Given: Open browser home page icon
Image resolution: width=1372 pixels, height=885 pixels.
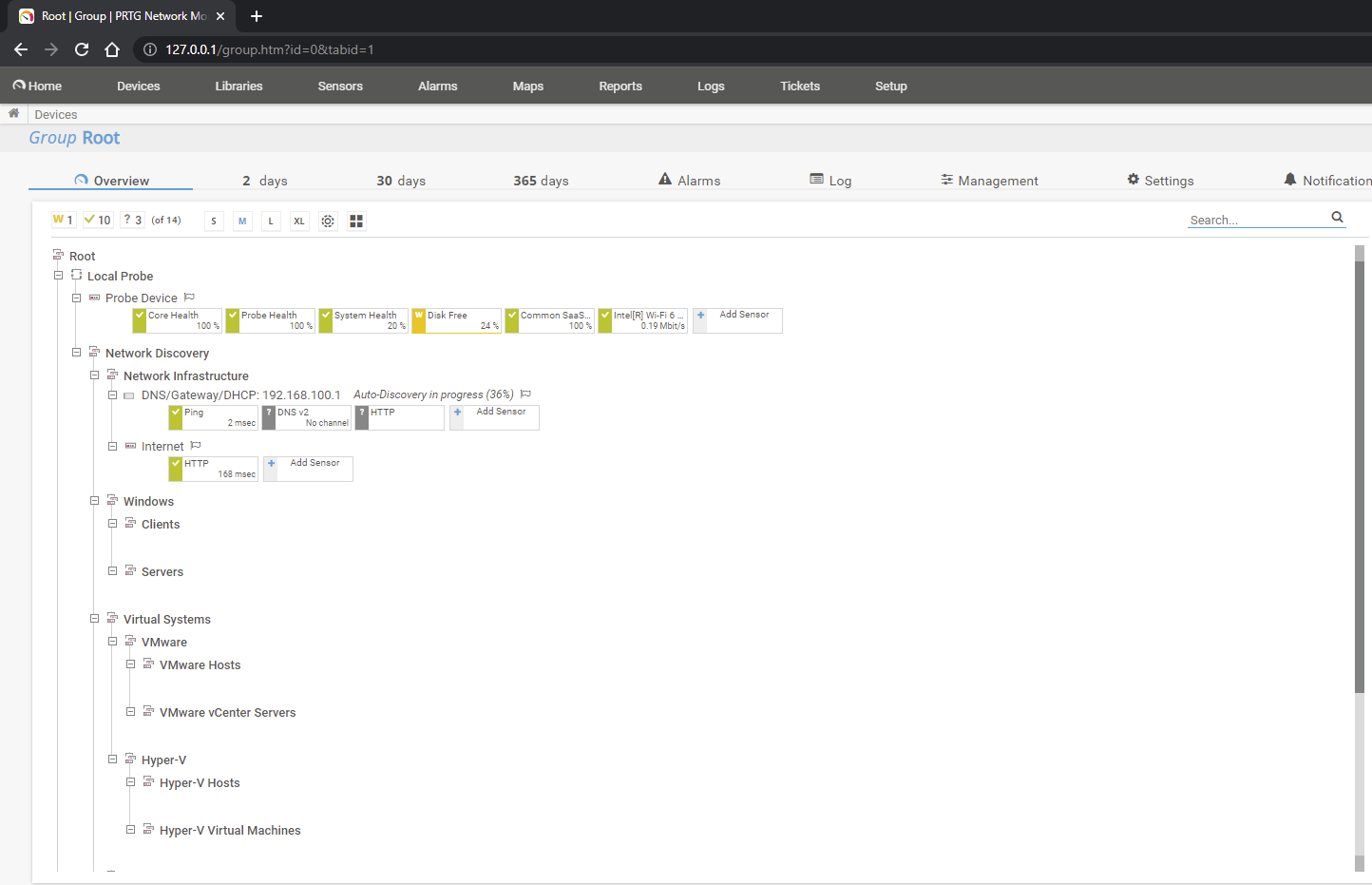Looking at the screenshot, I should 112,49.
